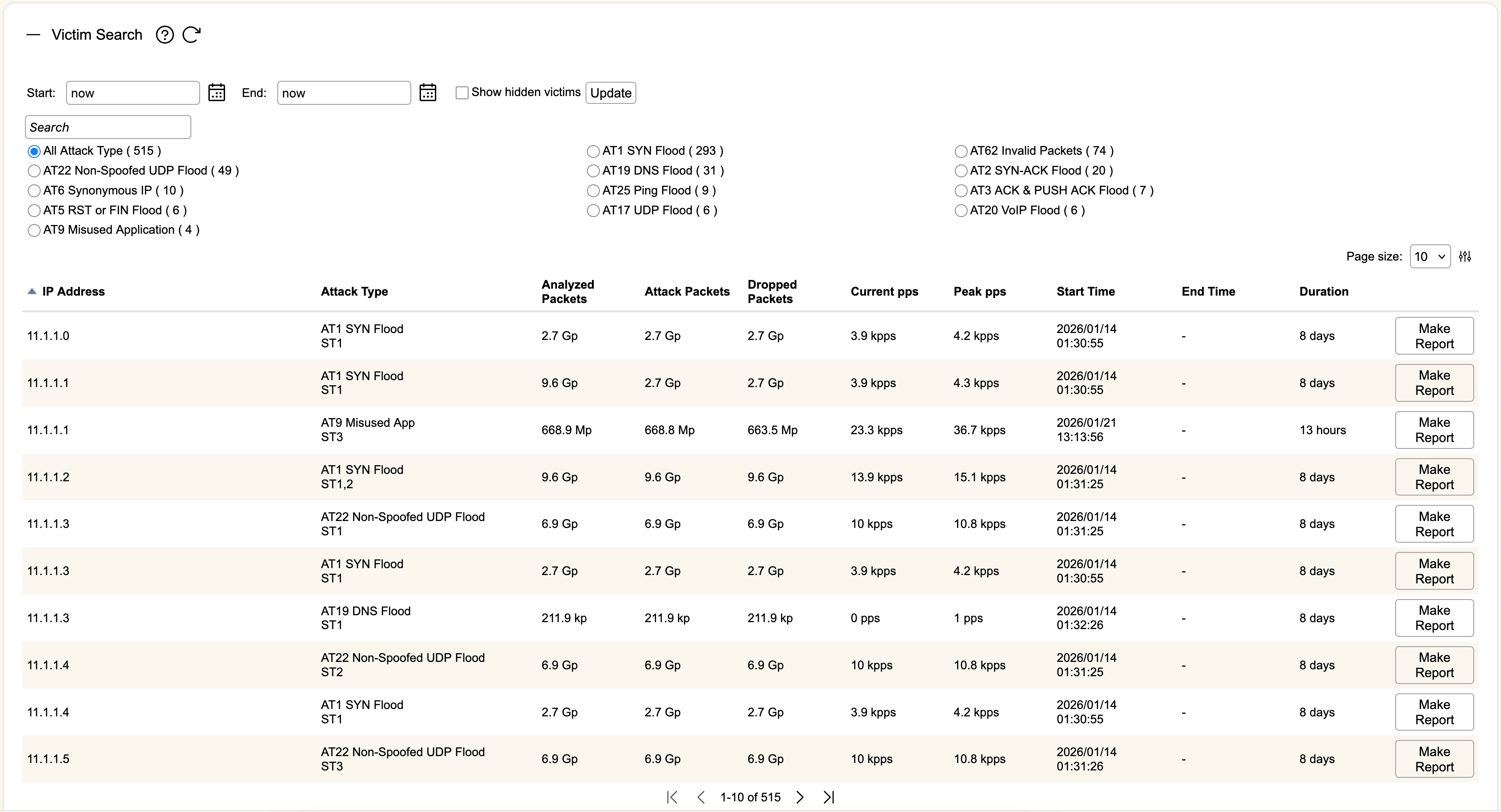The width and height of the screenshot is (1501, 812).
Task: Filter by AT25 Ping Flood
Action: click(x=593, y=191)
